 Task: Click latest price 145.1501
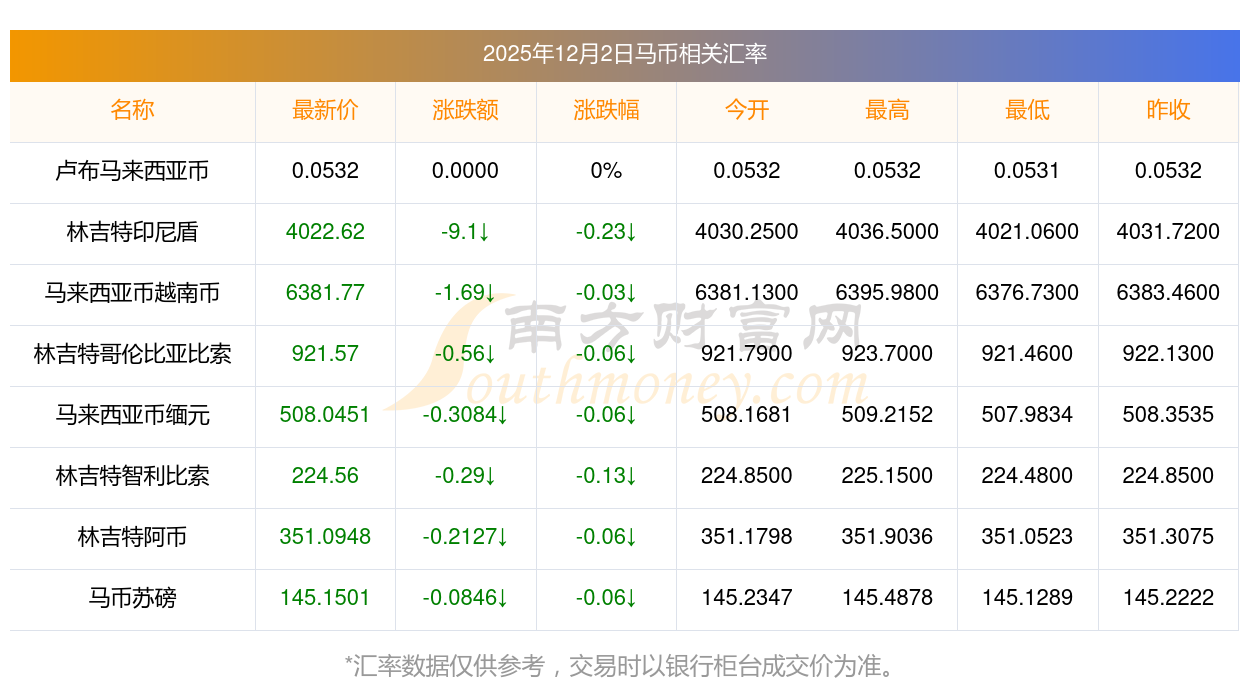[325, 598]
